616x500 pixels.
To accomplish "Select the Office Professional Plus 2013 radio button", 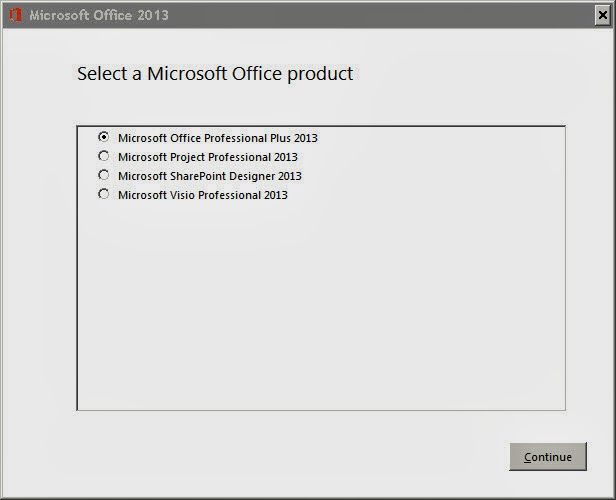I will point(104,137).
